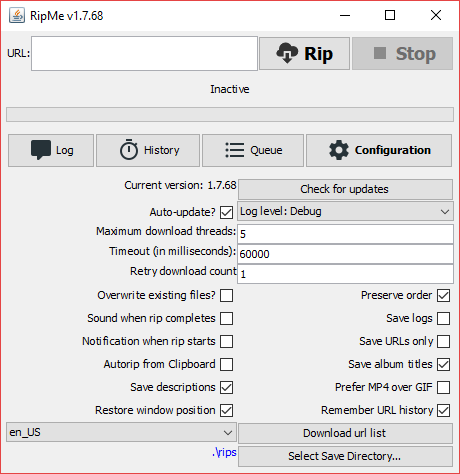Close the RipMe window
This screenshot has height=474, width=460.
[x=436, y=15]
